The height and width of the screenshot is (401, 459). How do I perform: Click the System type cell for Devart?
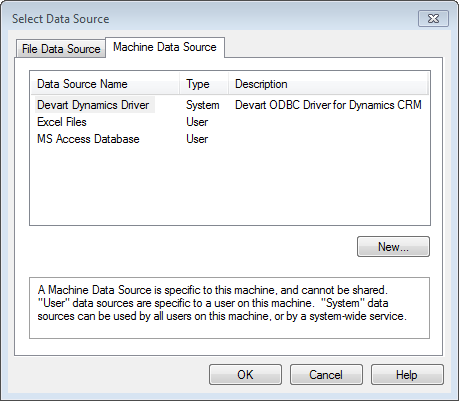point(203,105)
